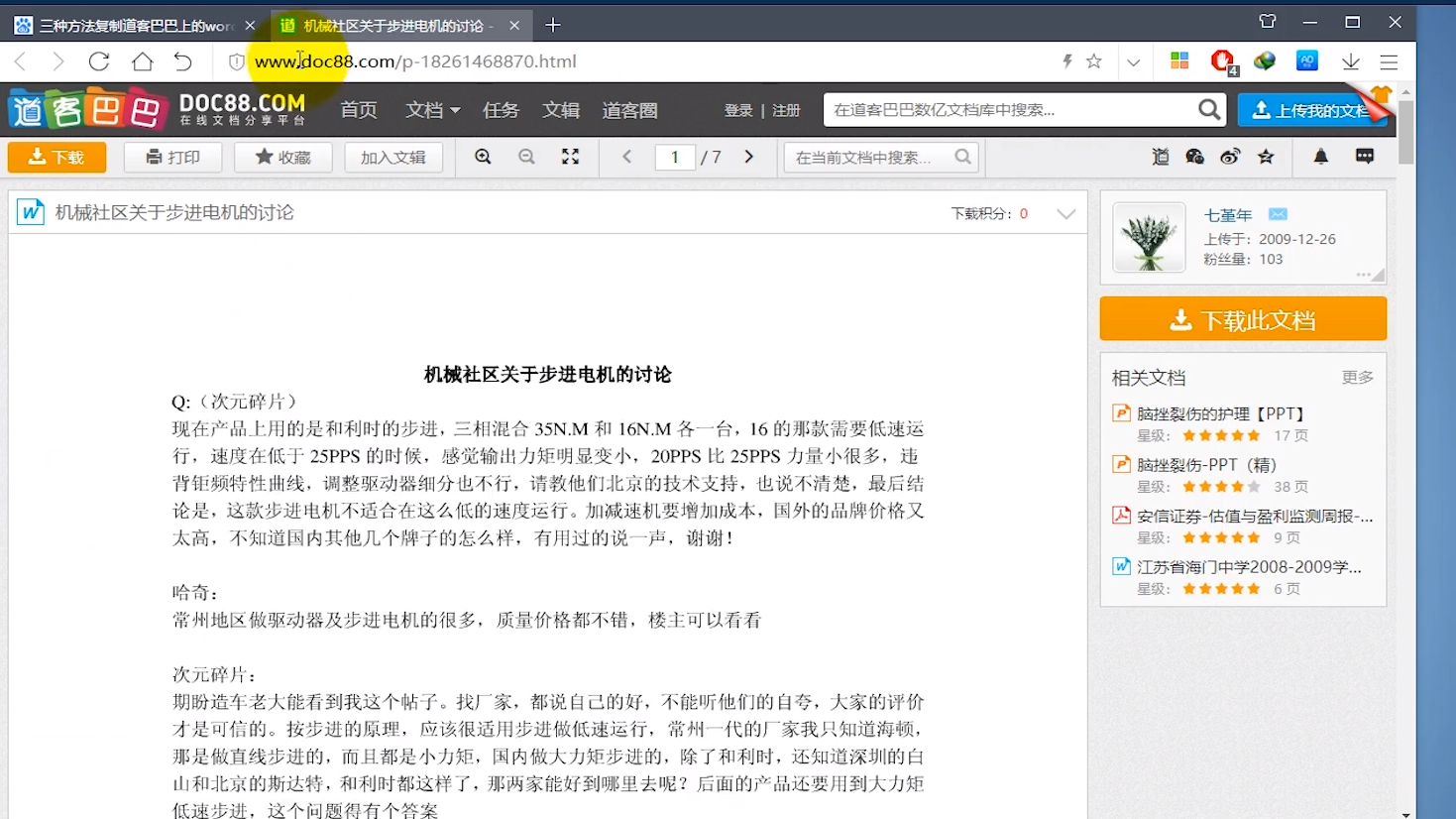Click 更多 for more related documents

1358,377
